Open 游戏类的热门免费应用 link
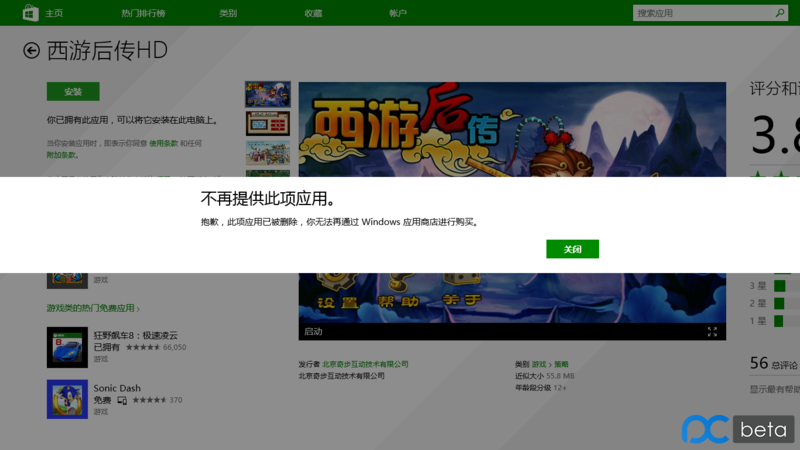 point(93,308)
